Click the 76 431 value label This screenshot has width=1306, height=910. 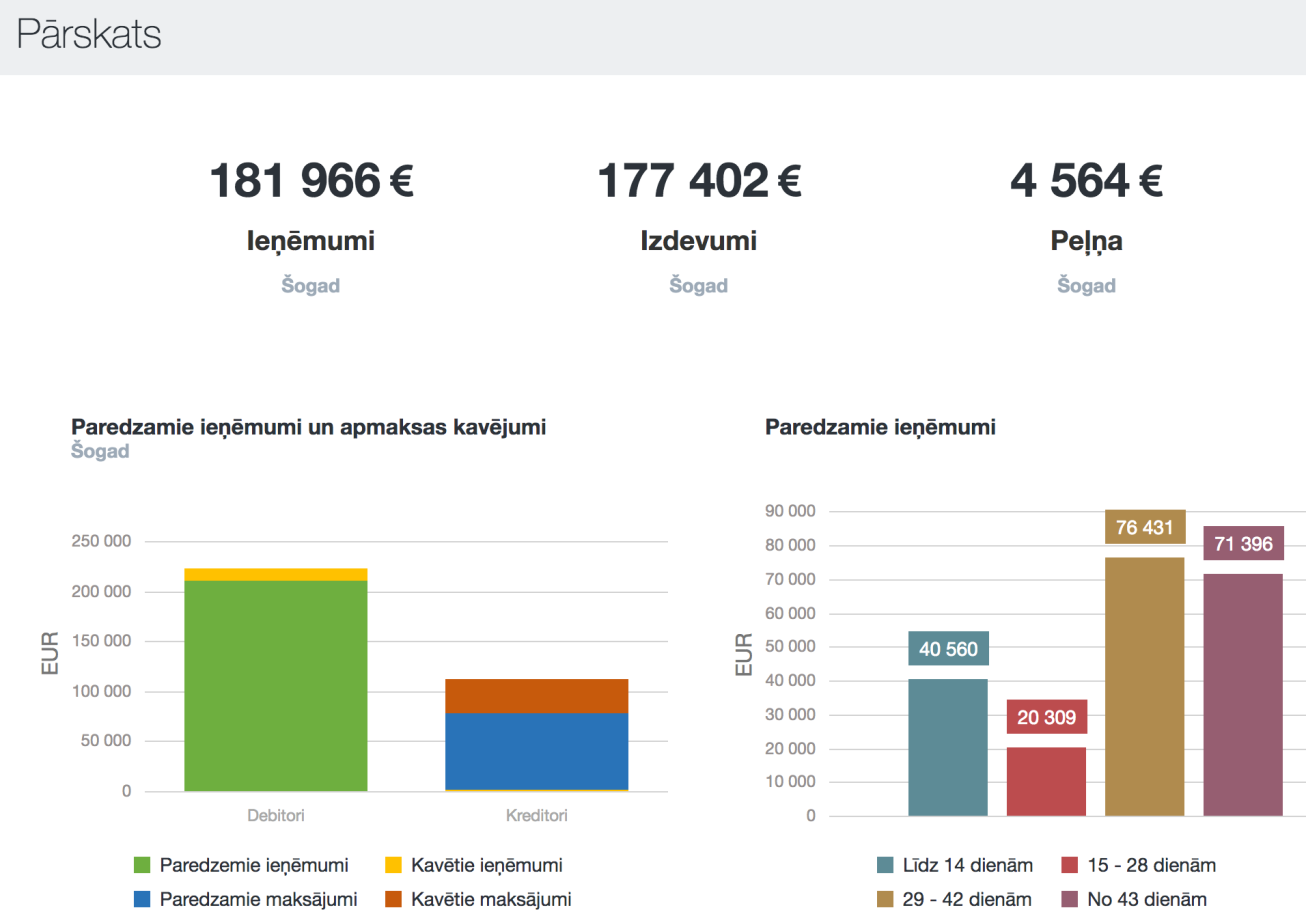tap(1145, 527)
